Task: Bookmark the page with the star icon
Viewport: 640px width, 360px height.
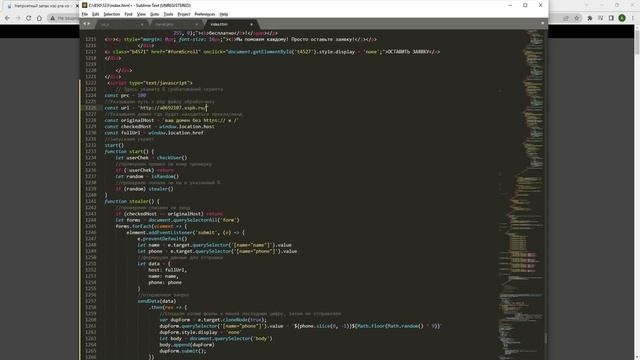Action: tap(577, 18)
